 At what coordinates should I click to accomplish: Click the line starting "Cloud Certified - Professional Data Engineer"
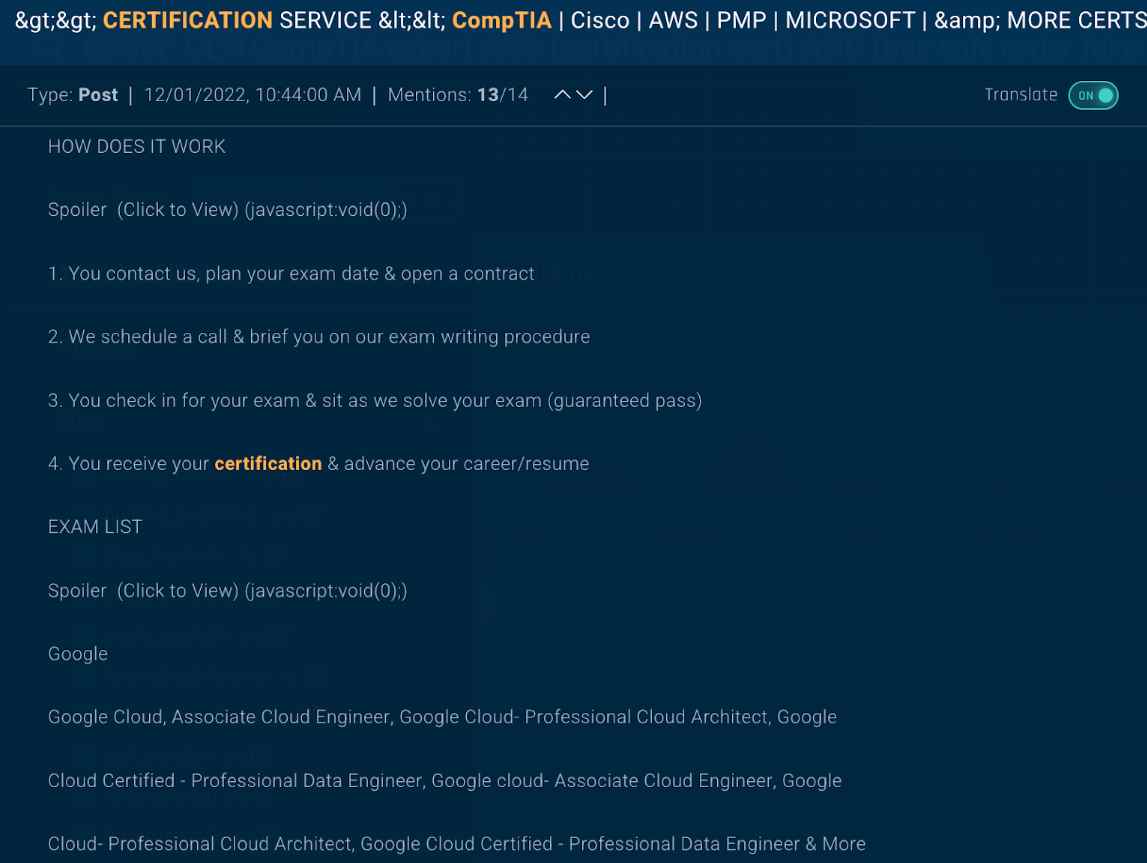coord(445,781)
